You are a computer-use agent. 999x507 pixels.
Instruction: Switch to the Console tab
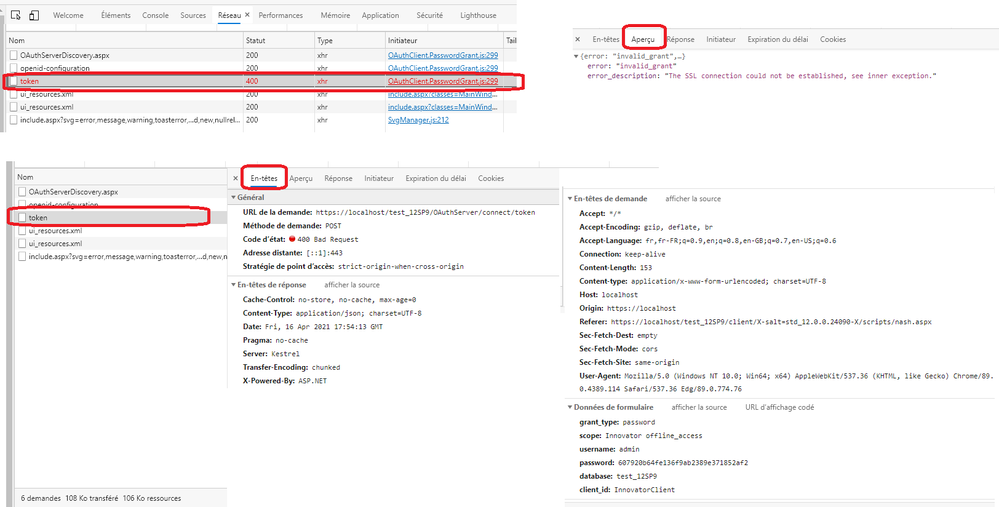coord(155,16)
